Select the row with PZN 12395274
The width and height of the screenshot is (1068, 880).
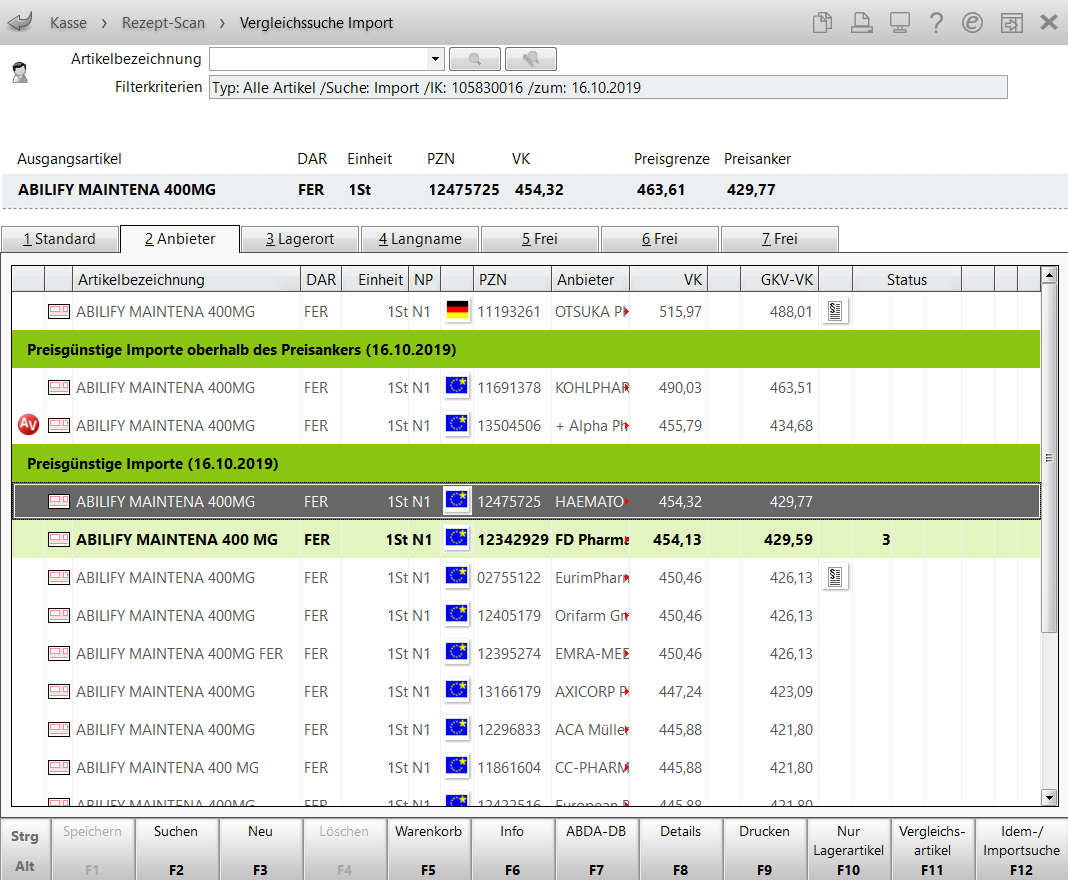(x=526, y=654)
